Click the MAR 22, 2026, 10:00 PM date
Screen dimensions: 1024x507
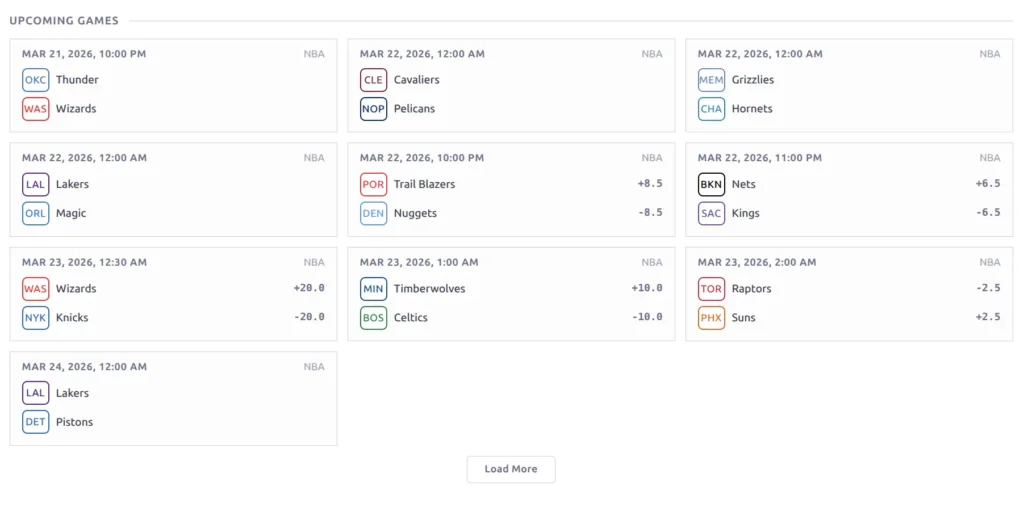point(422,159)
